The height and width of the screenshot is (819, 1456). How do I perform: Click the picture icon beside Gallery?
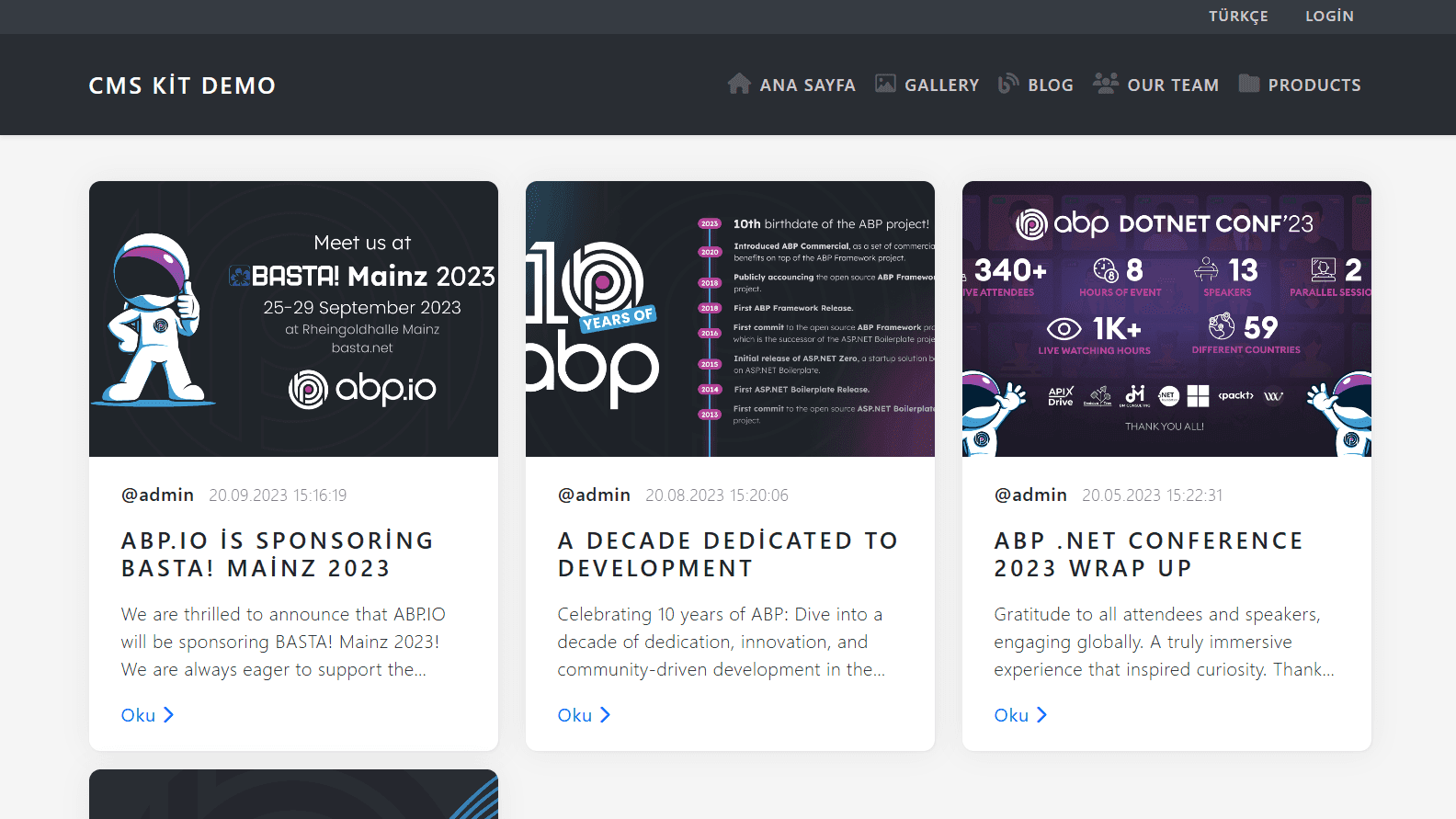(x=885, y=84)
